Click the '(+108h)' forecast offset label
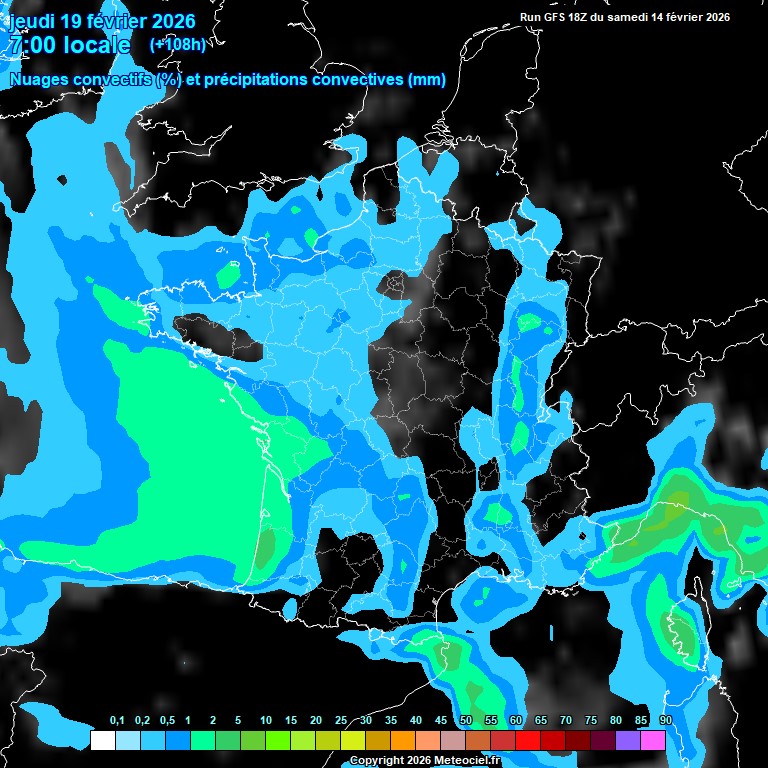 [x=177, y=44]
